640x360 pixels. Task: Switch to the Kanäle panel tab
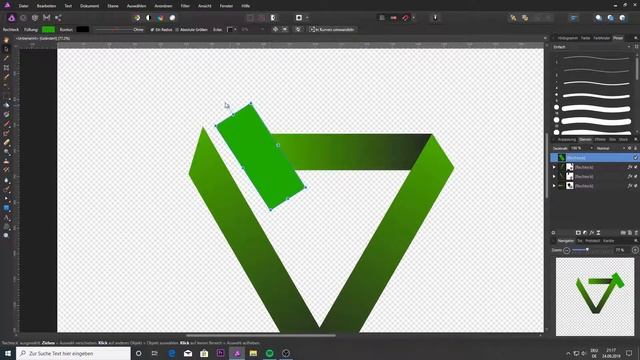click(609, 241)
